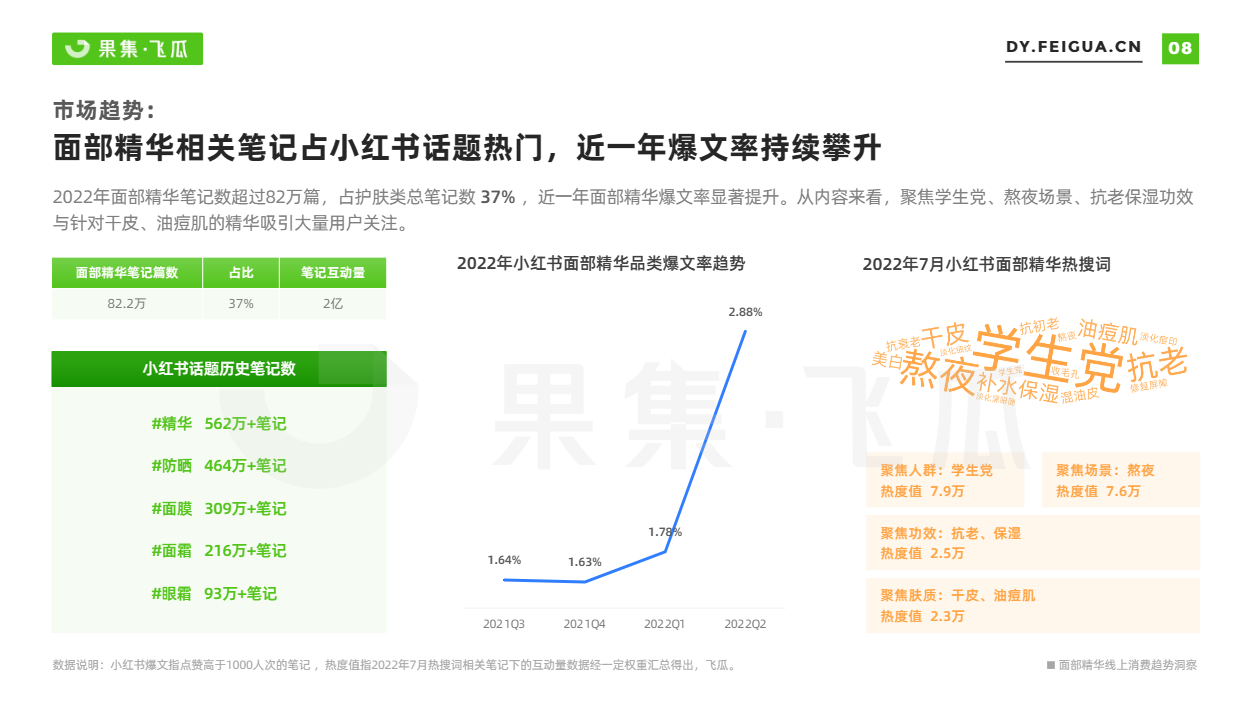Open the DY.FEIGUA.CN link

[1073, 47]
